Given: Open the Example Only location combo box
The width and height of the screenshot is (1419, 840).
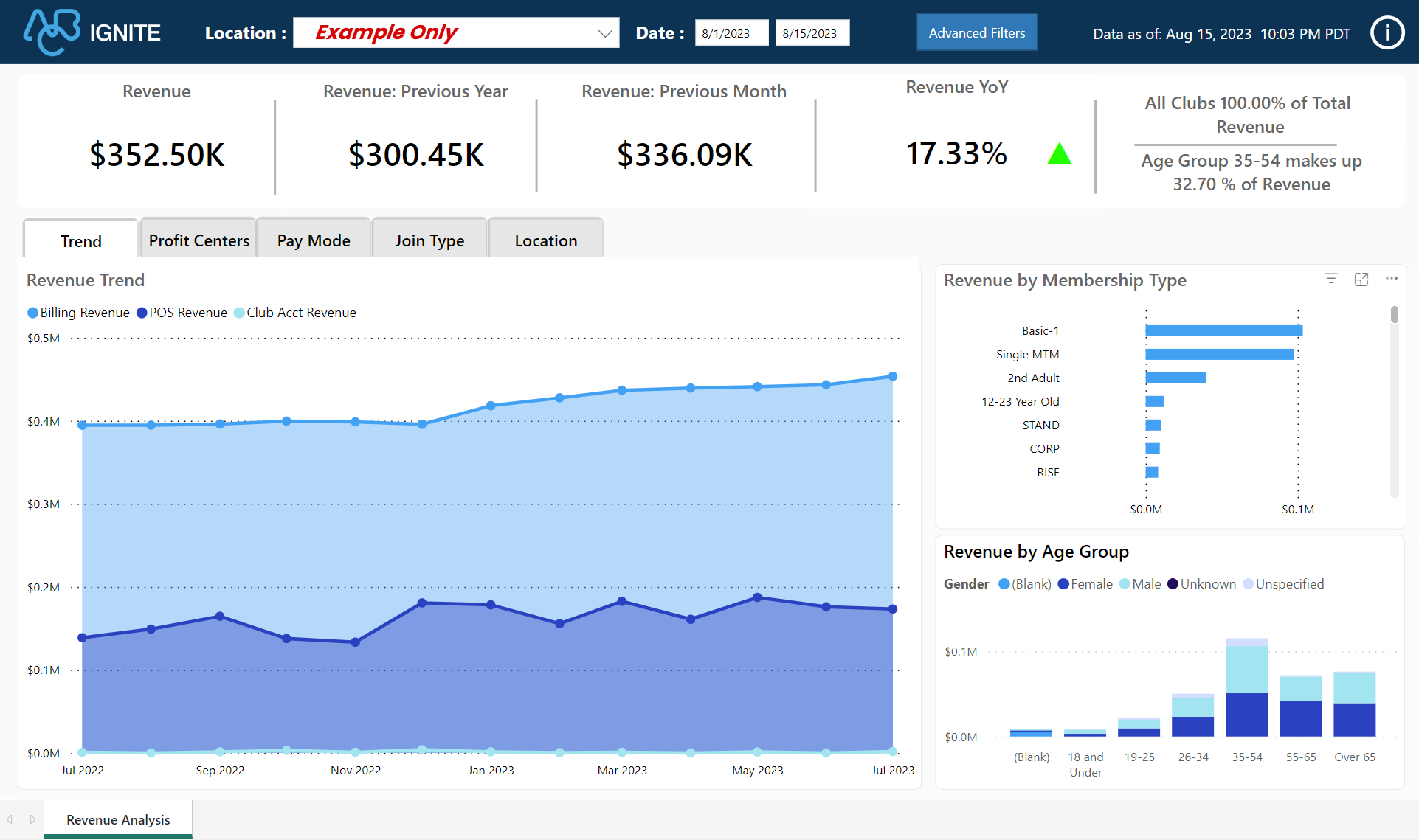Looking at the screenshot, I should (x=456, y=32).
